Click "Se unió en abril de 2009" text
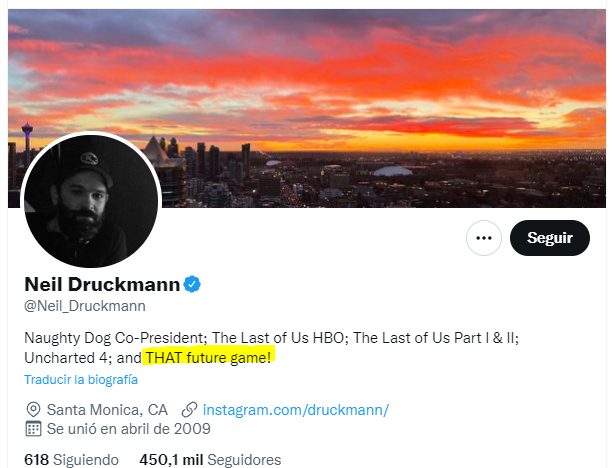Viewport: 613px width, 468px height. (x=129, y=429)
